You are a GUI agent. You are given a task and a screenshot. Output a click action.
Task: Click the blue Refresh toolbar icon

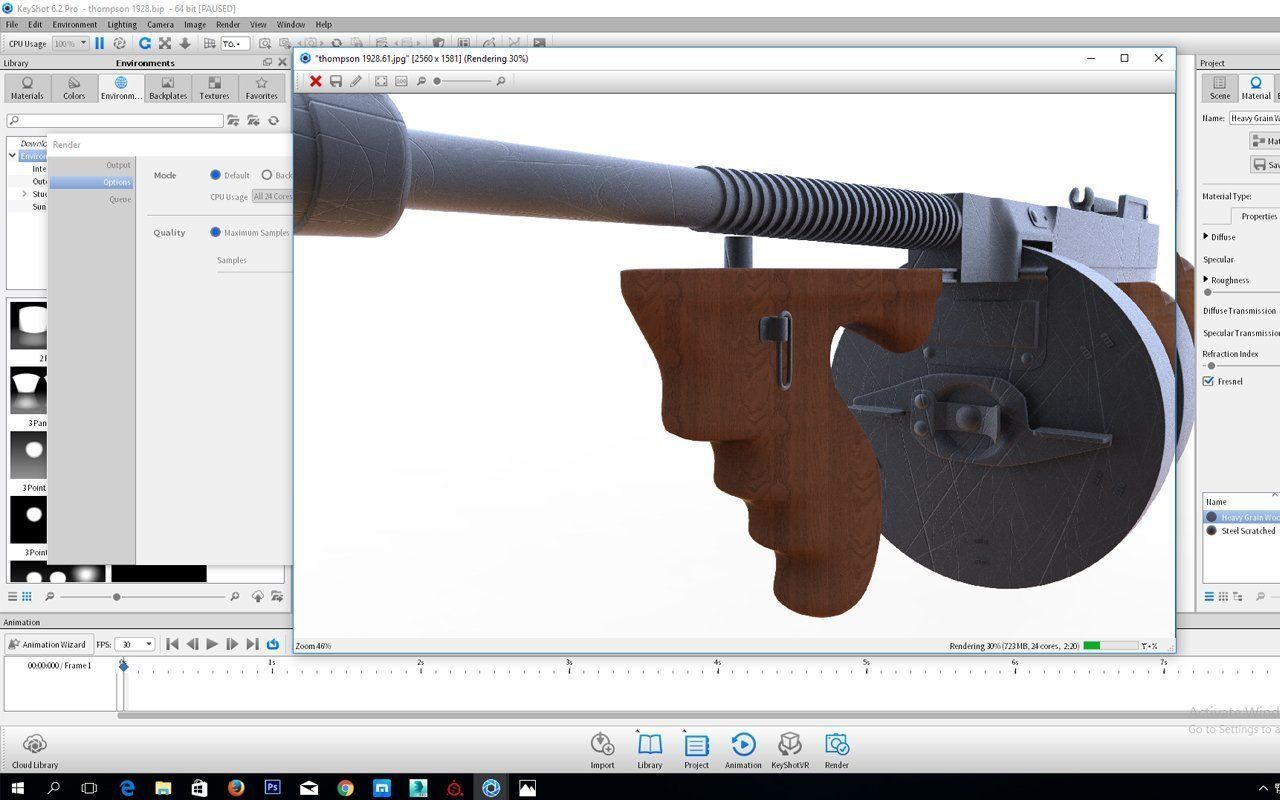pyautogui.click(x=145, y=43)
